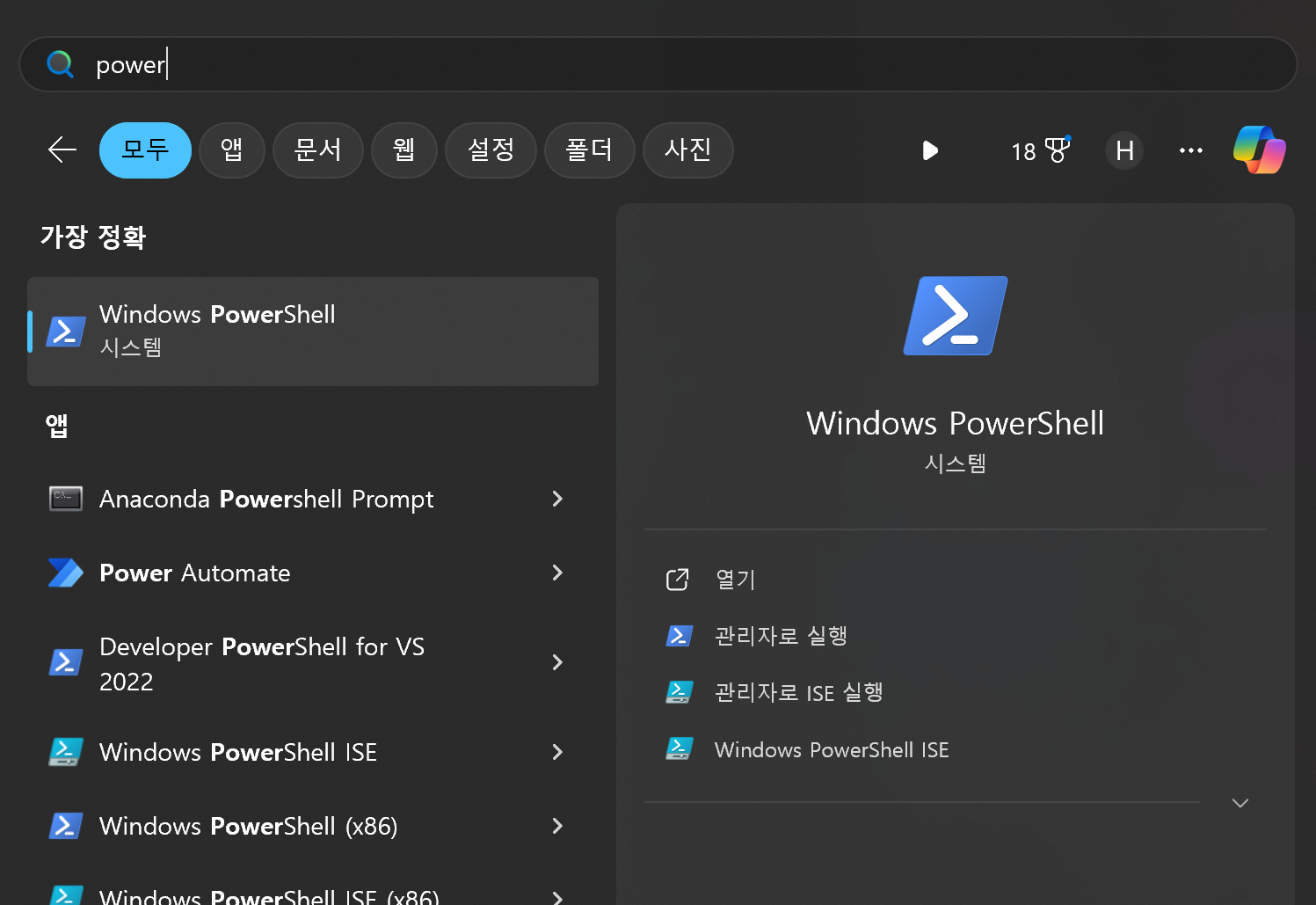Click the Windows PowerShell icon in best match
The width and height of the screenshot is (1316, 905).
coord(66,332)
